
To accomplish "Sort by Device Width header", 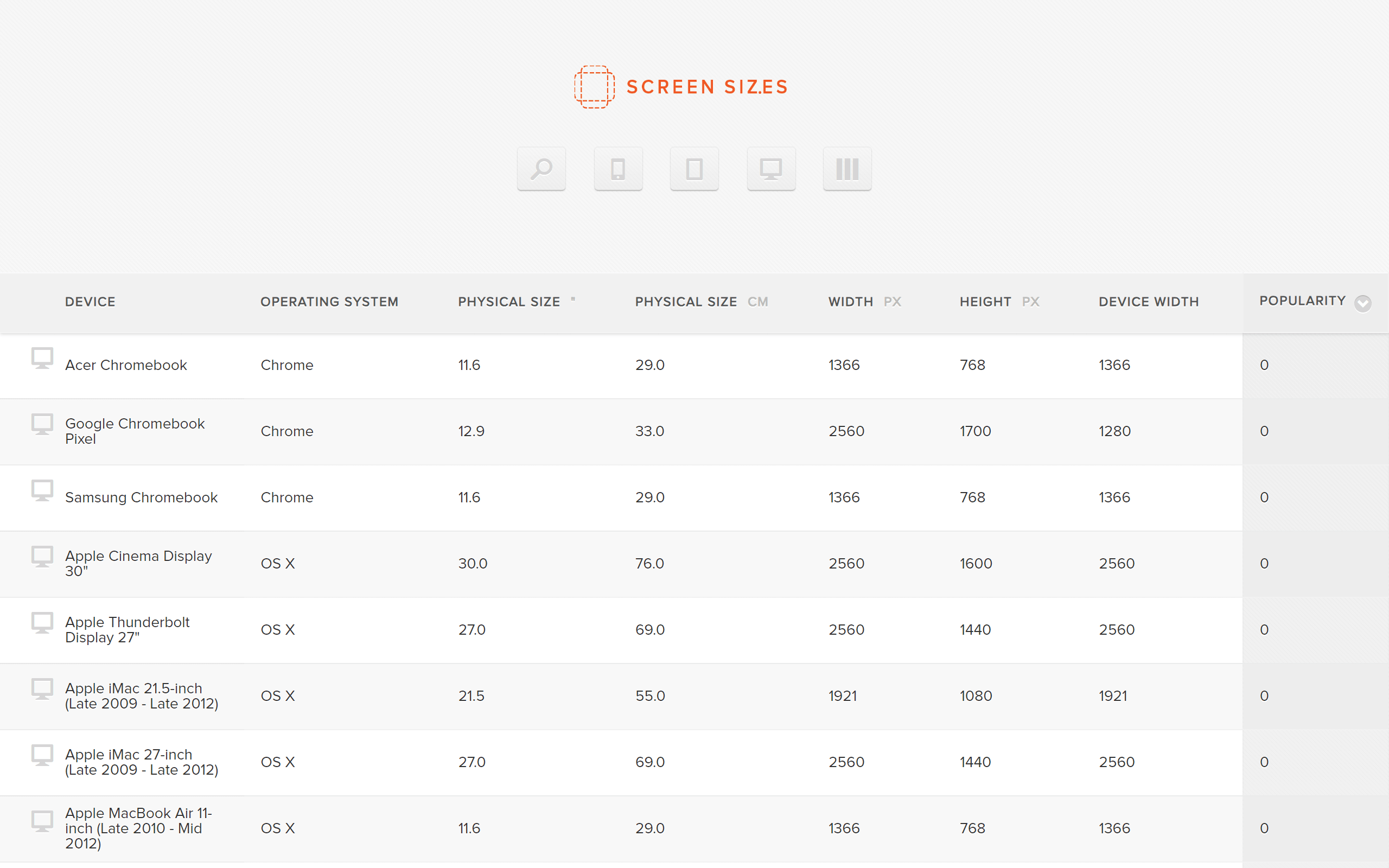I will pyautogui.click(x=1149, y=302).
